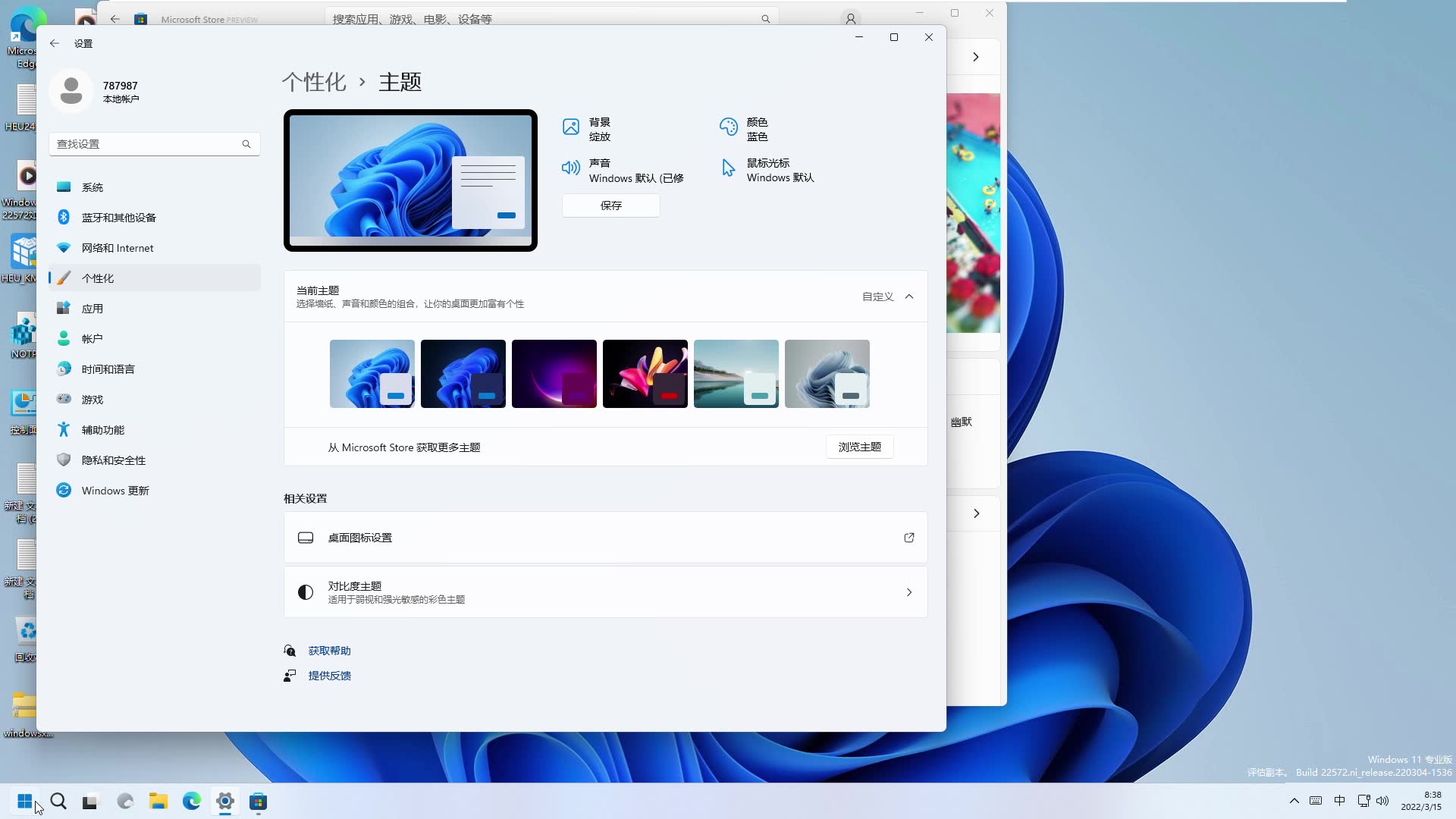Click the contrast theme half-circle icon
Screen dimensions: 1456x819
pyautogui.click(x=306, y=592)
